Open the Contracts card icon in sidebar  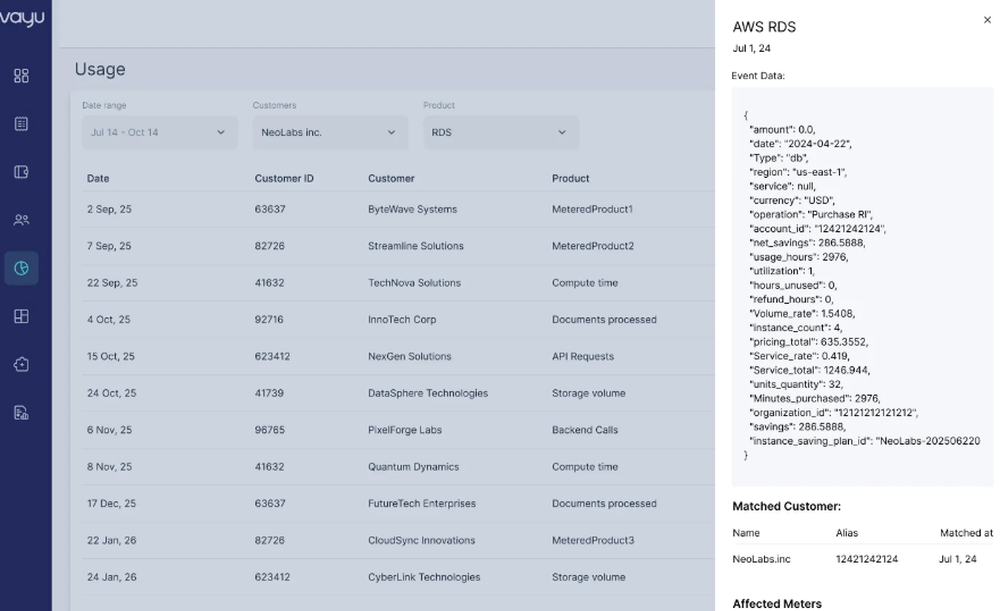[22, 171]
